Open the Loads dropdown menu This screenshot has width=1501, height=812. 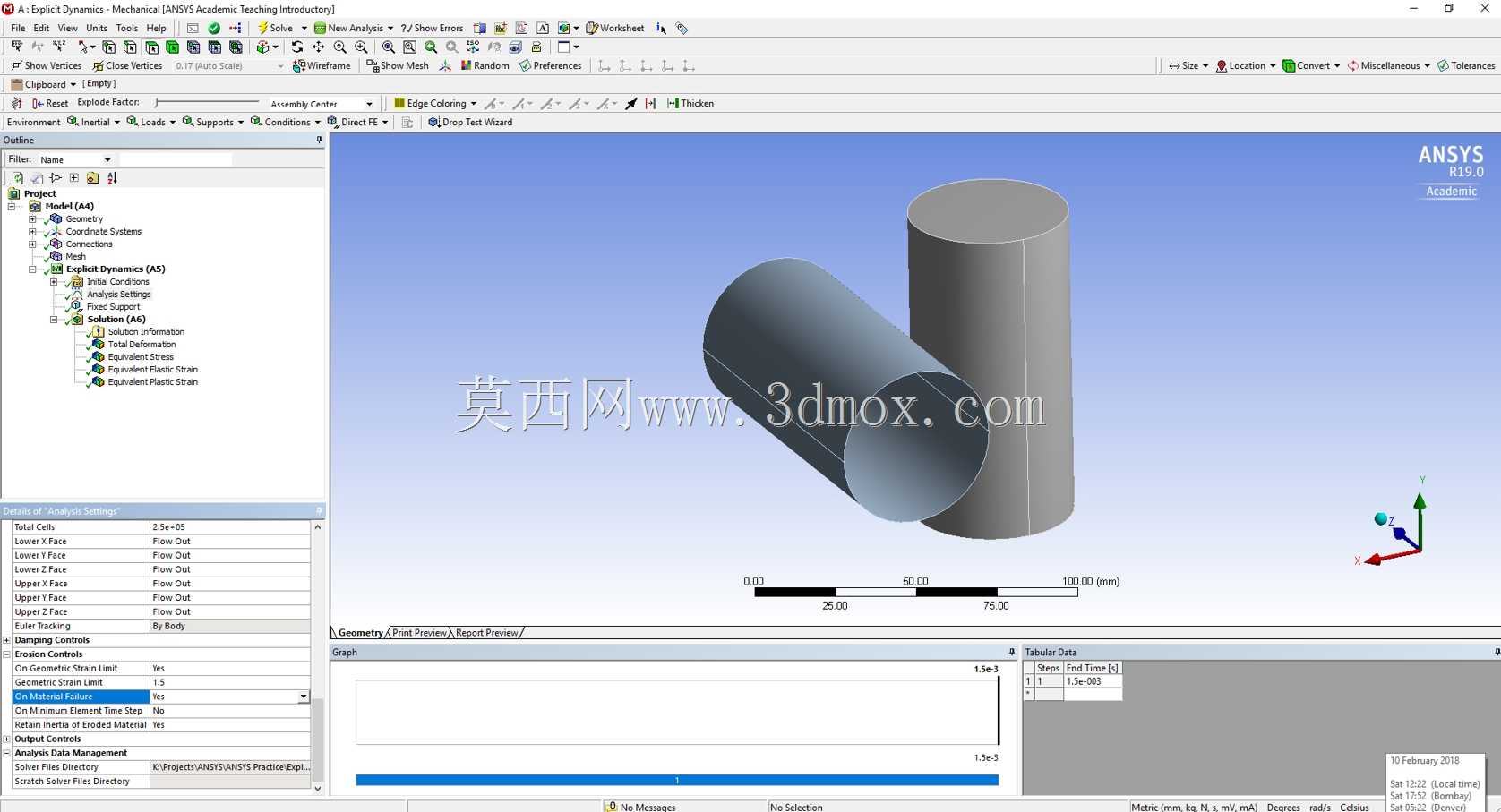(150, 122)
